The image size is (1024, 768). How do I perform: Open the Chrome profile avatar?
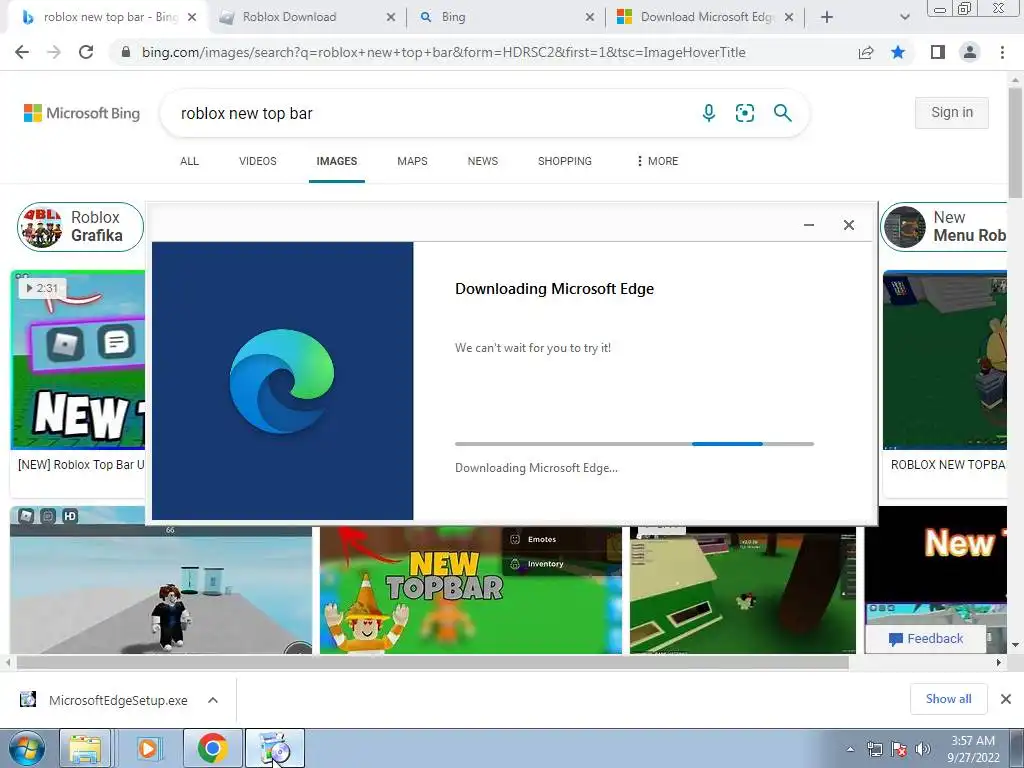(970, 52)
